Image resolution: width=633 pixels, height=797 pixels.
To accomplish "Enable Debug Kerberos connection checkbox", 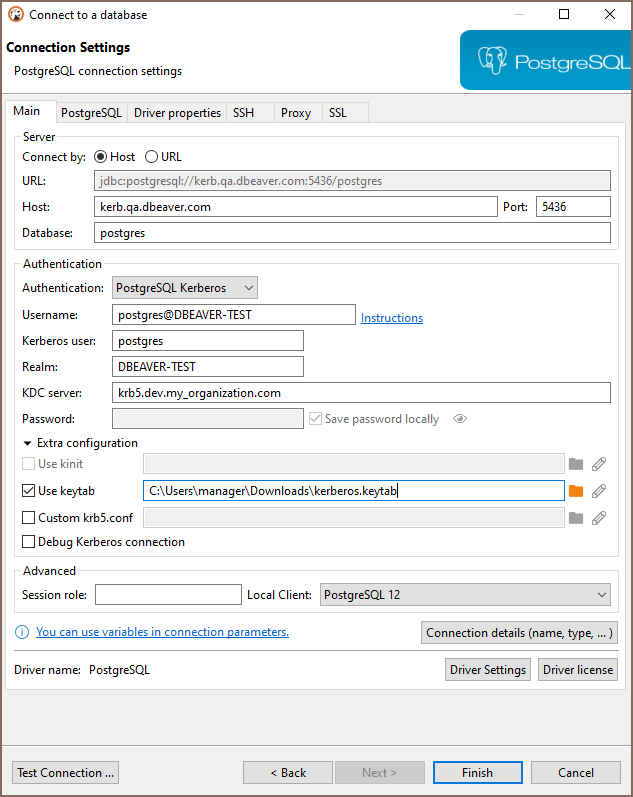I will click(29, 542).
